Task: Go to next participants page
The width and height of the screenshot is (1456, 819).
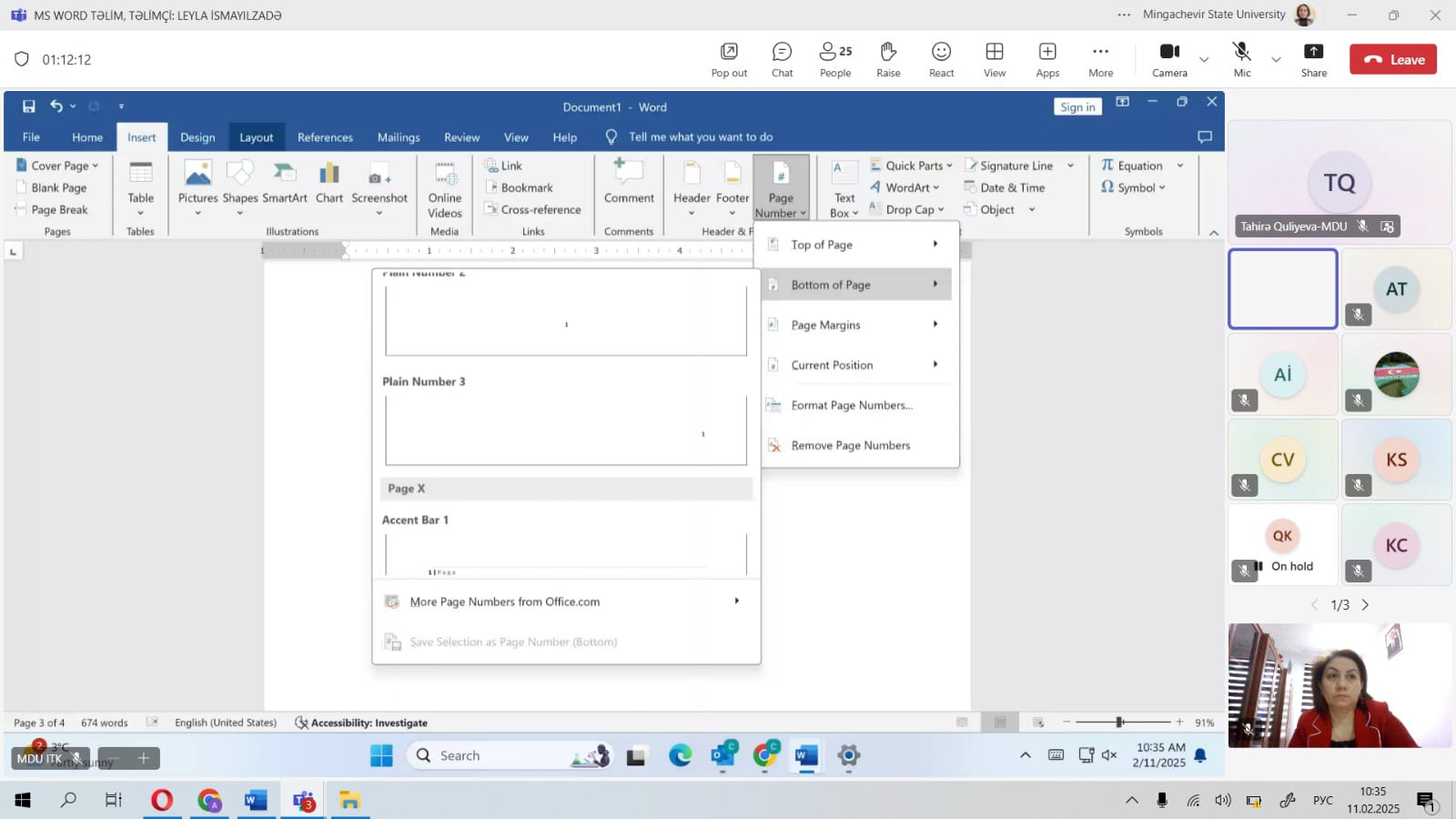Action: (1365, 604)
